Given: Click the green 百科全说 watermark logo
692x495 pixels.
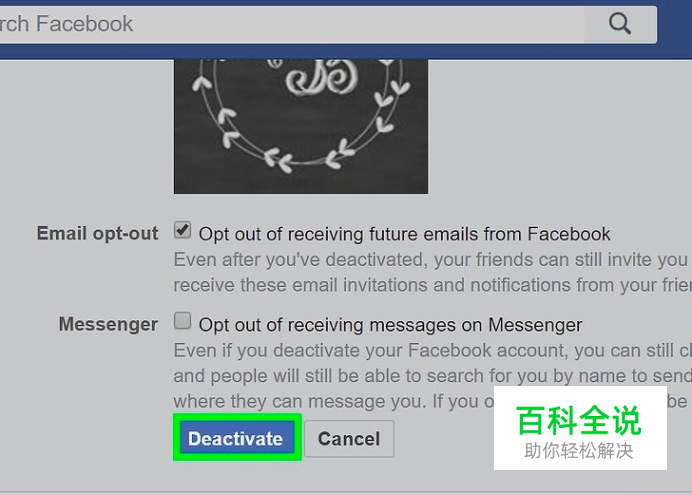Looking at the screenshot, I should click(x=578, y=420).
